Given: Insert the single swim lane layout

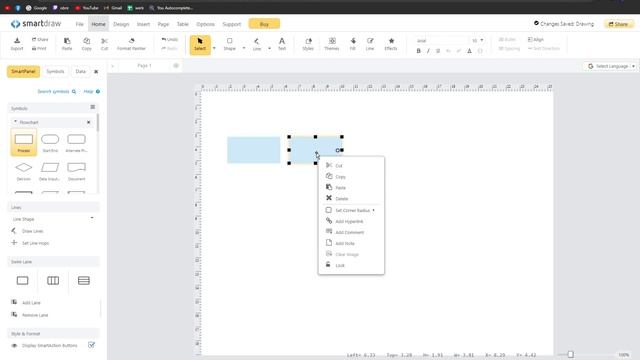Looking at the screenshot, I should coord(22,280).
